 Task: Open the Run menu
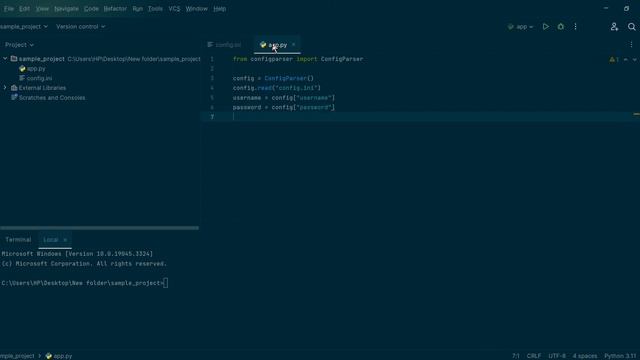138,9
